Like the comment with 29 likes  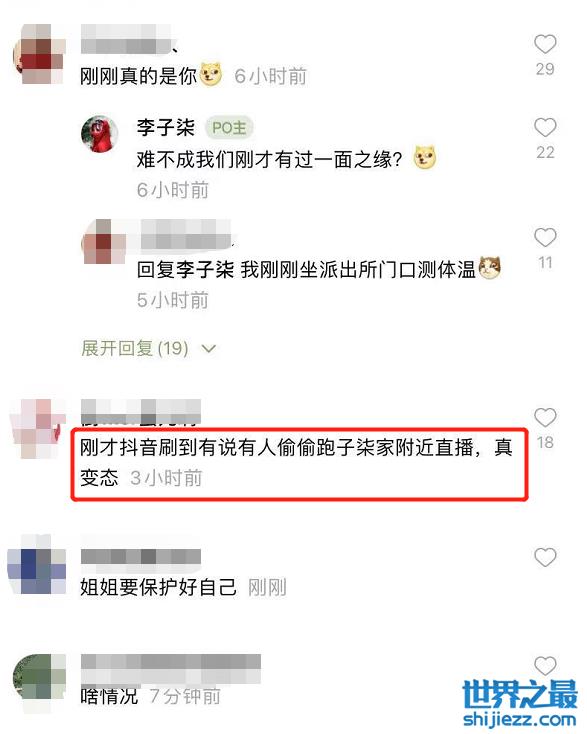tap(545, 44)
